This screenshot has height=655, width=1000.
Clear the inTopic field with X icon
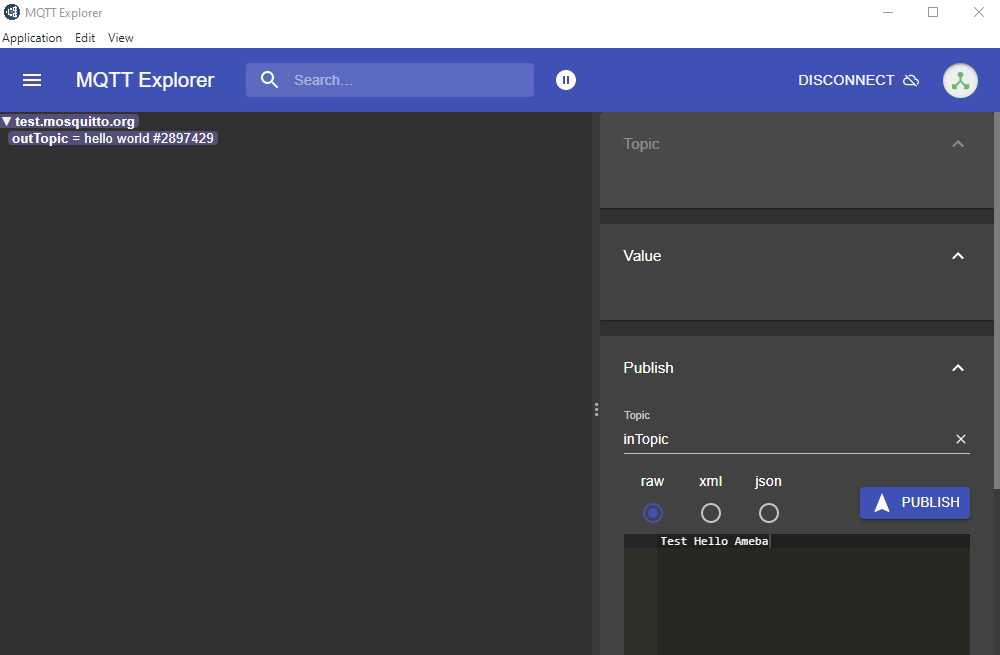[x=960, y=439]
